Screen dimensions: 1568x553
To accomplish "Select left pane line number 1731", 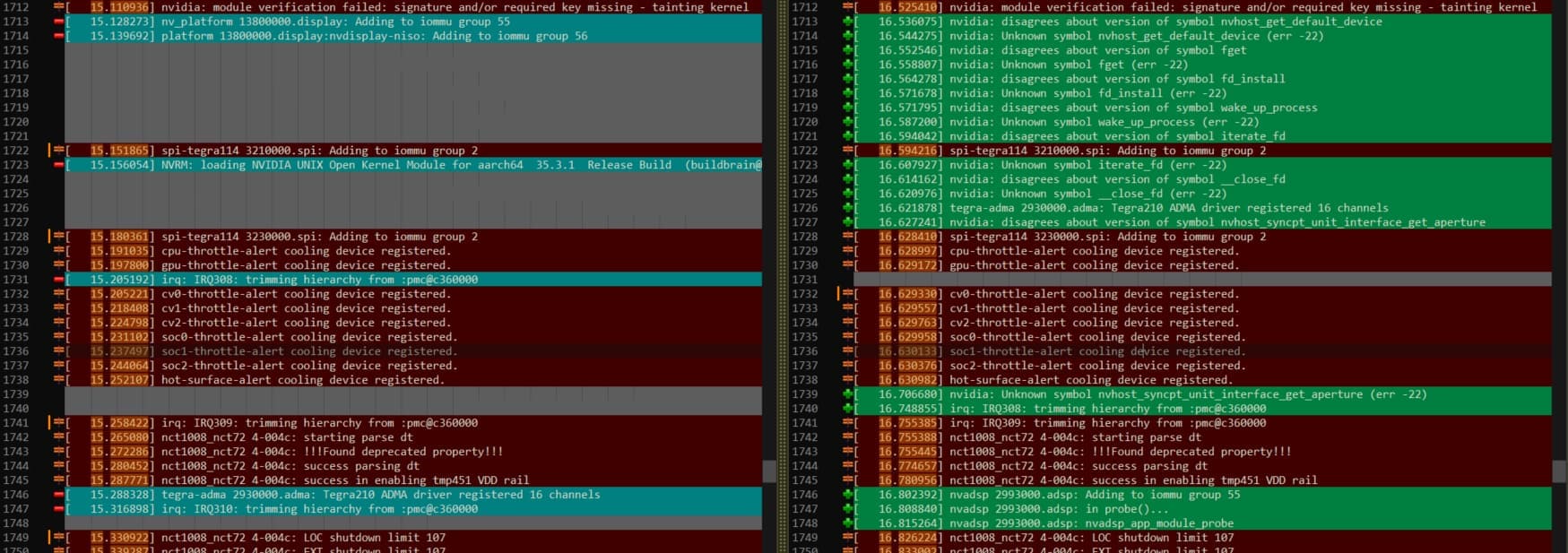I will click(16, 280).
